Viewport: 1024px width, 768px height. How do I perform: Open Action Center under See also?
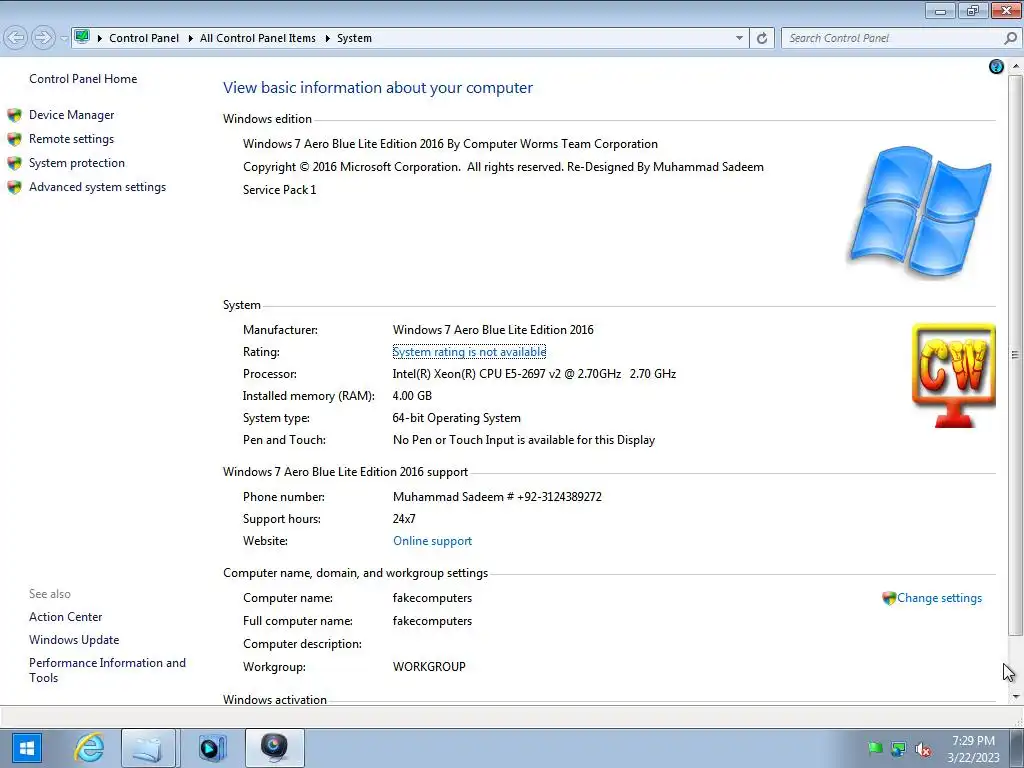pyautogui.click(x=65, y=617)
